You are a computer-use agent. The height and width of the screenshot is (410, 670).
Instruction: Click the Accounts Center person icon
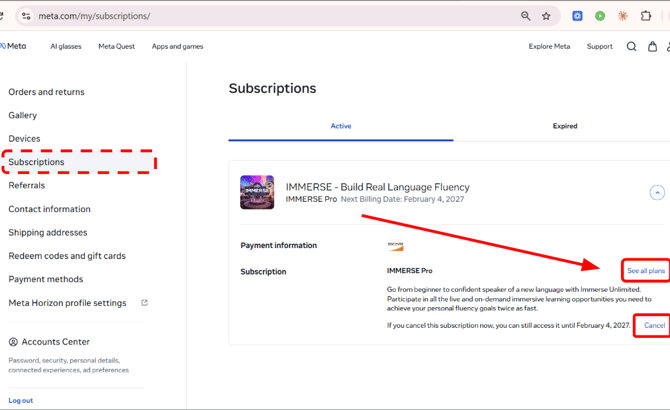point(13,342)
